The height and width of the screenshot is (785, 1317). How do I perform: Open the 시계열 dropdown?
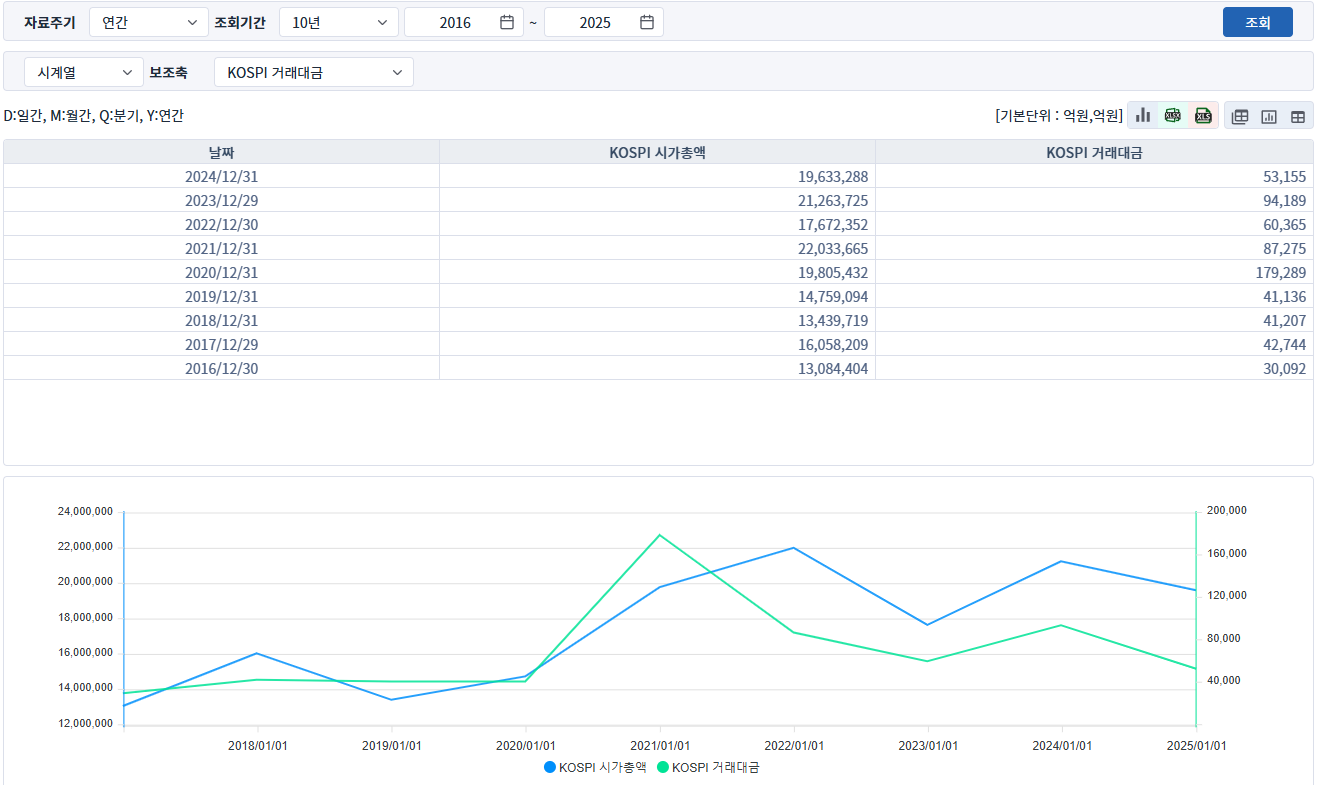84,72
